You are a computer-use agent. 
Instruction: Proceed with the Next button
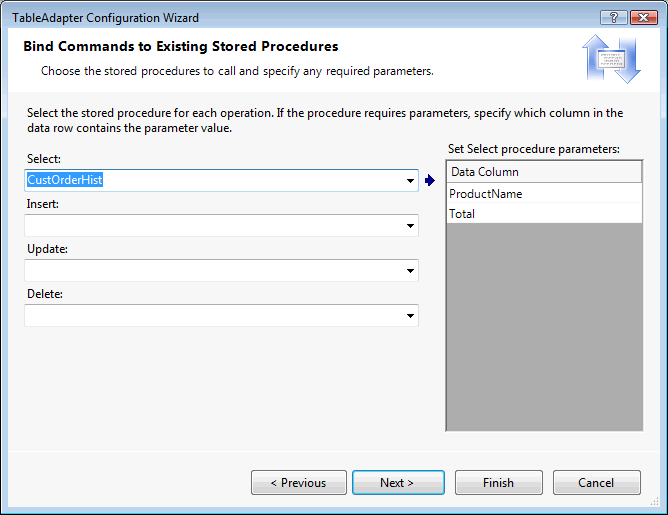[397, 483]
